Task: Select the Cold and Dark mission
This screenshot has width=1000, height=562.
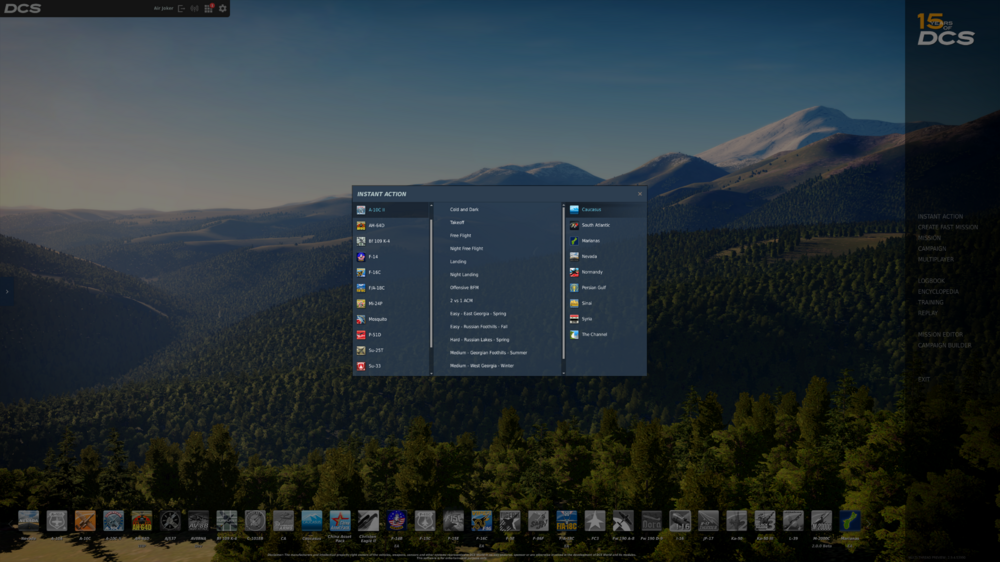Action: pos(464,209)
